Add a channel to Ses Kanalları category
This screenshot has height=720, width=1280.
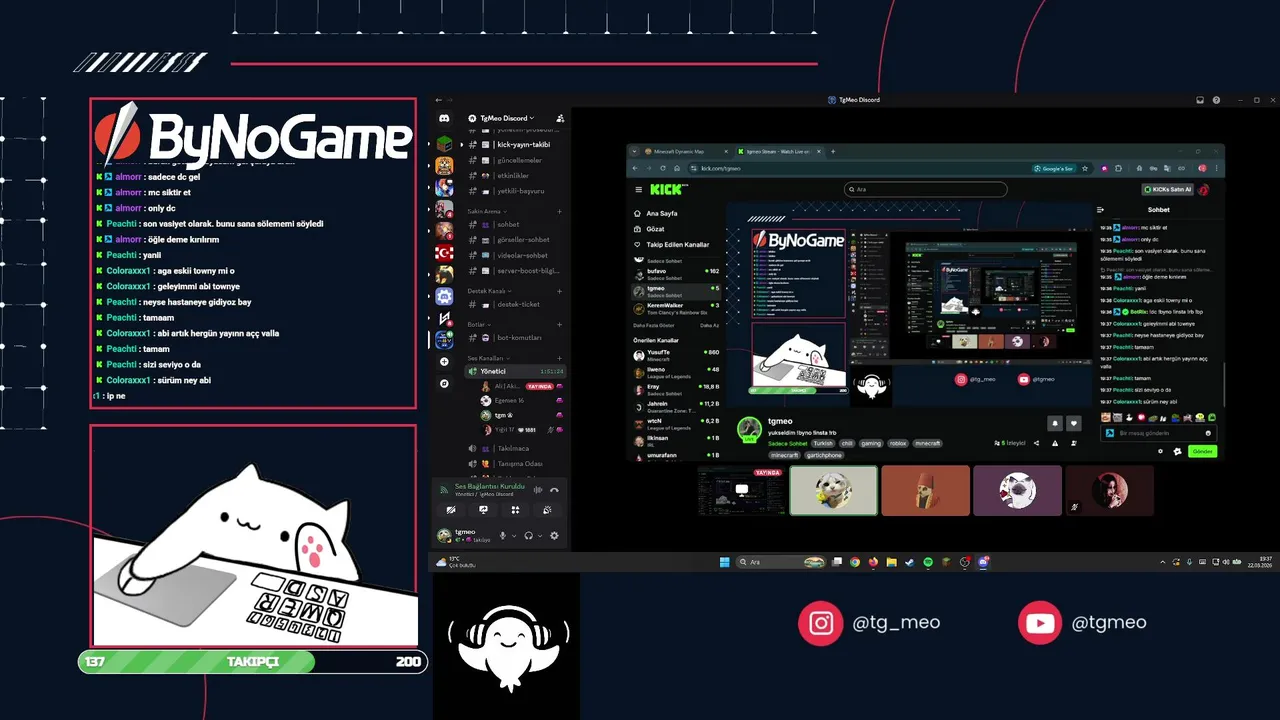559,358
